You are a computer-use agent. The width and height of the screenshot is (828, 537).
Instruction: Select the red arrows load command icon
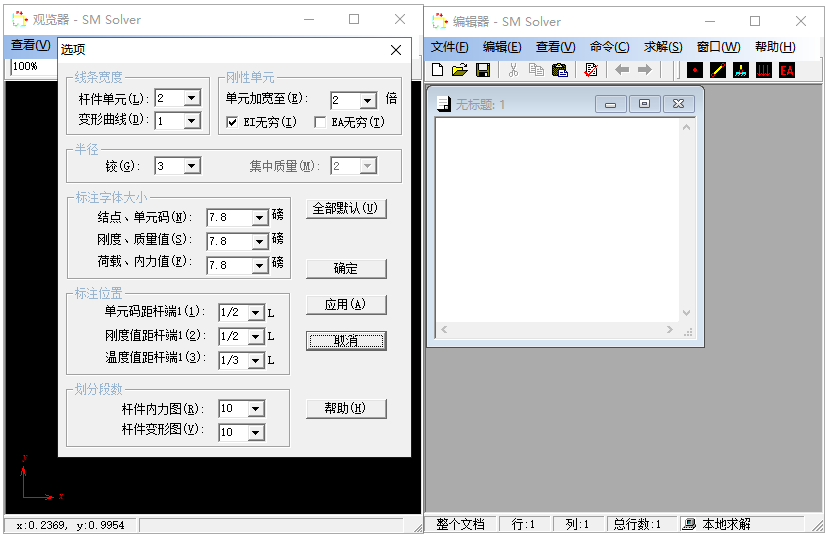click(x=764, y=70)
